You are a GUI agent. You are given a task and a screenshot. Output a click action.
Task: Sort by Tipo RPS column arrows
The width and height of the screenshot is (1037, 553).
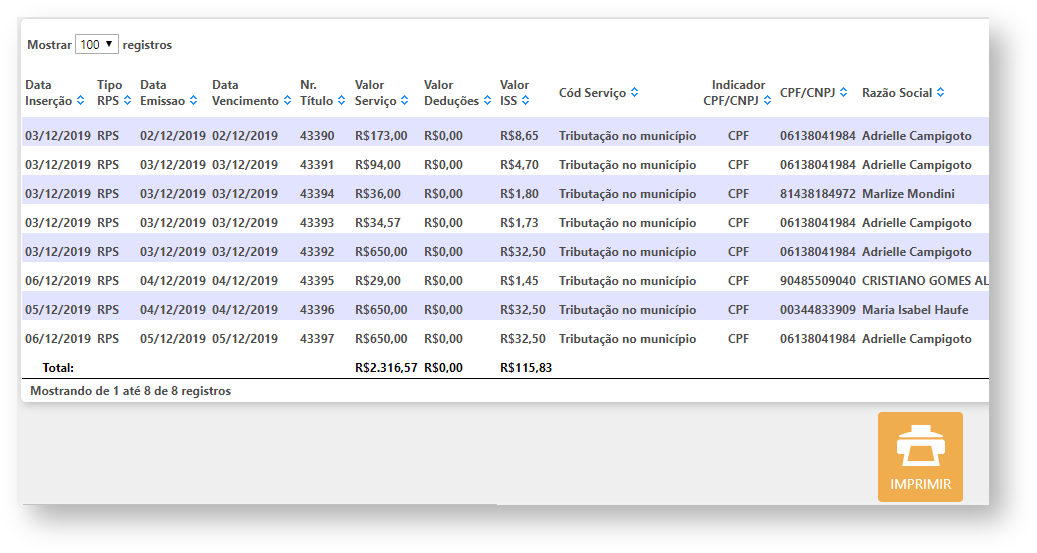127,101
